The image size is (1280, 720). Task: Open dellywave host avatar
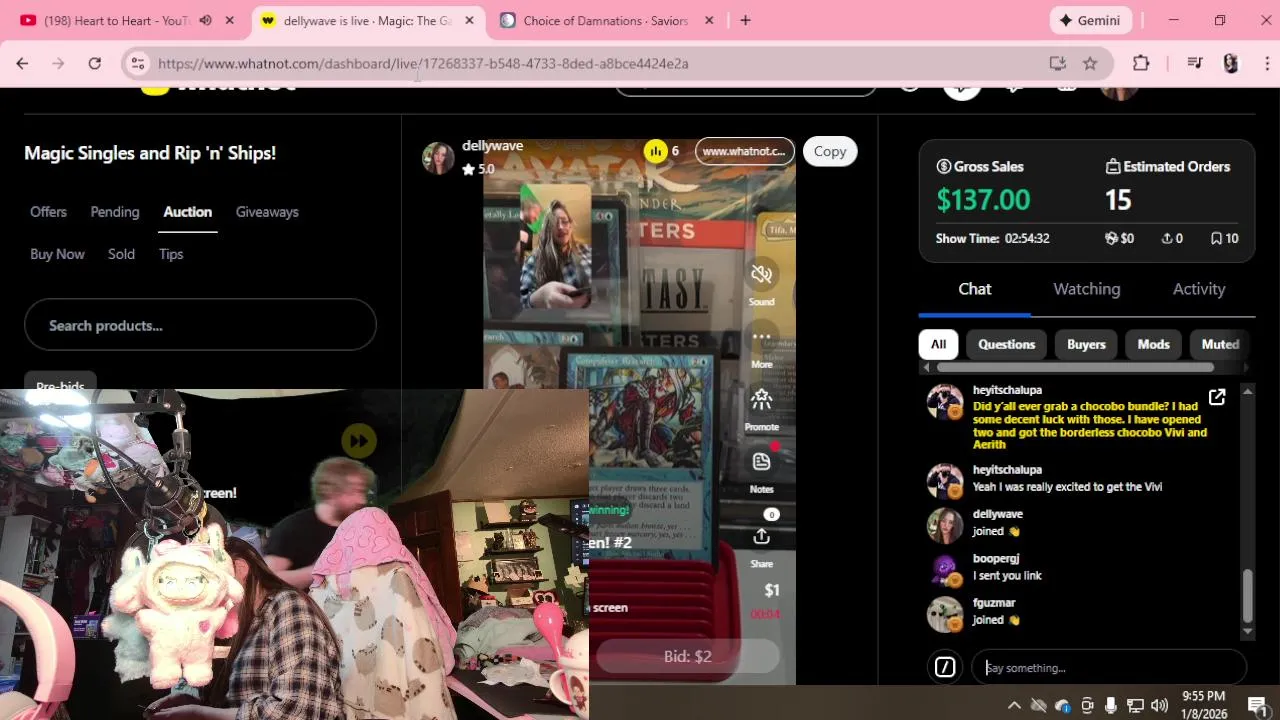(438, 157)
